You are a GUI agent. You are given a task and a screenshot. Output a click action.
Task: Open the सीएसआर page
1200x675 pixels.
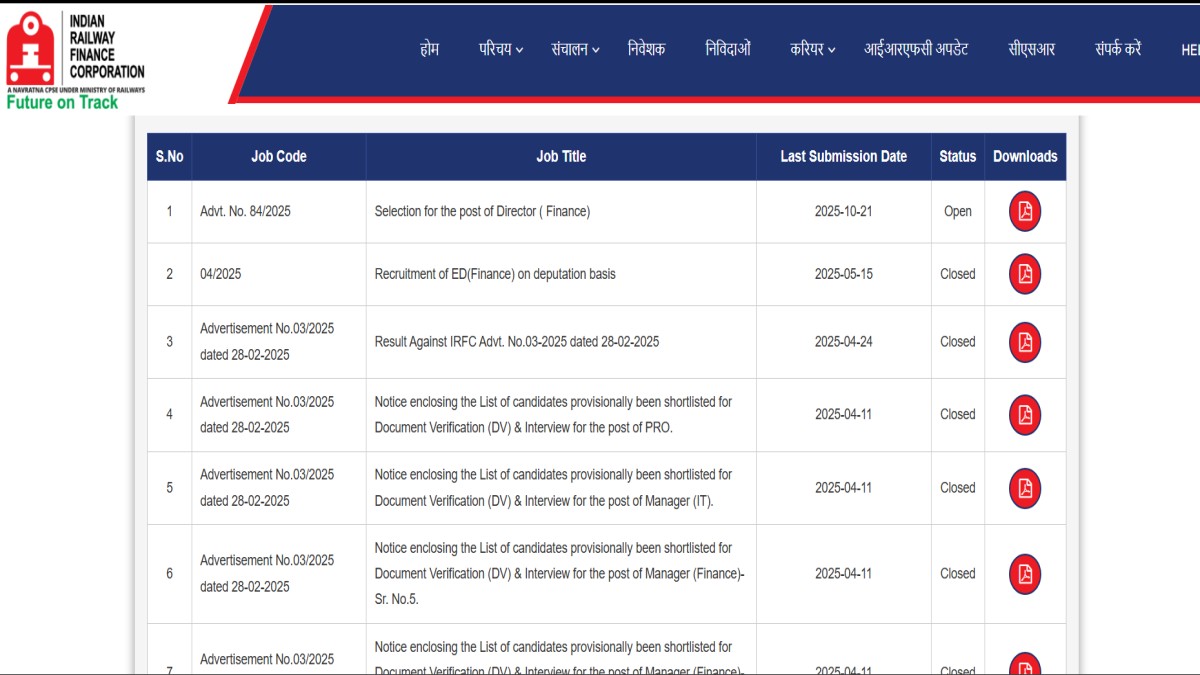[x=1031, y=49]
